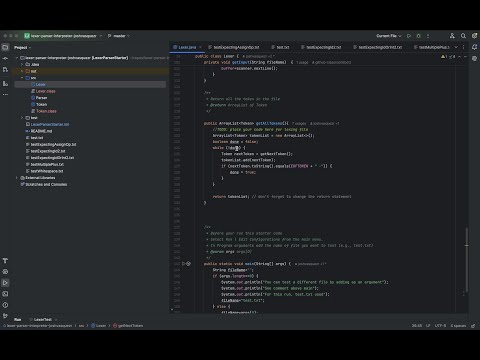This screenshot has width=480, height=360.
Task: Collapse the project root node
Action: point(17,58)
